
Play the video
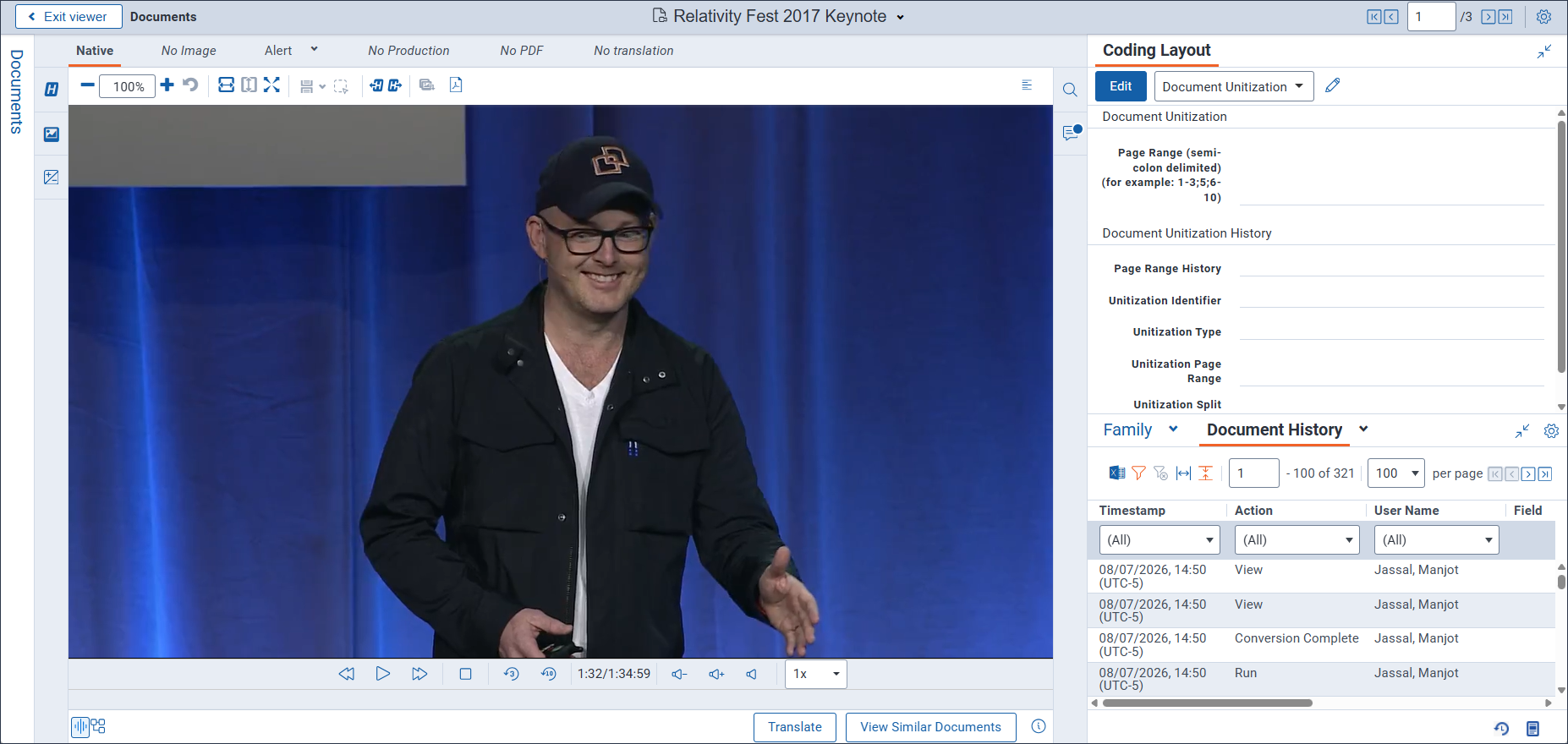(383, 674)
